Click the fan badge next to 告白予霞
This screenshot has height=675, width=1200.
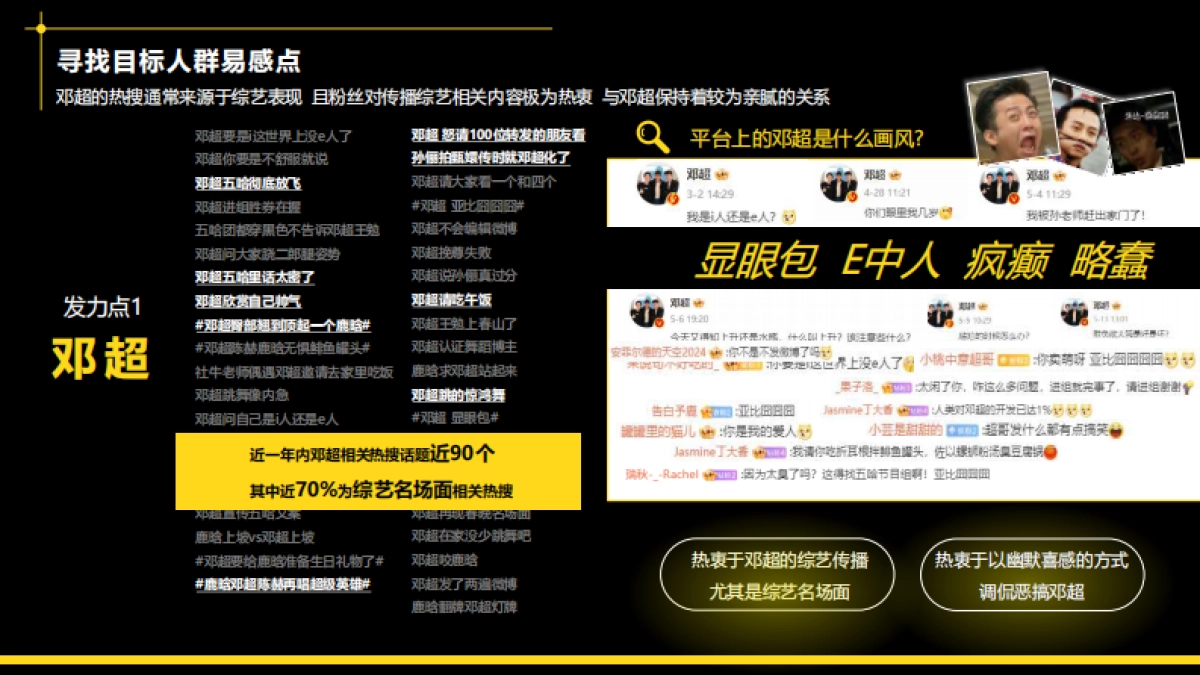click(714, 409)
